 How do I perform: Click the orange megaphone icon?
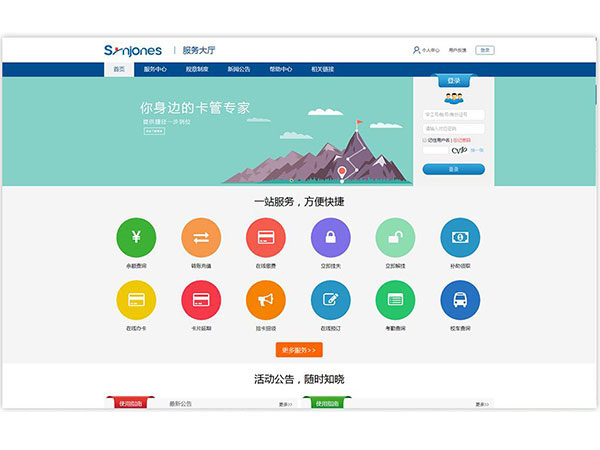coord(265,300)
